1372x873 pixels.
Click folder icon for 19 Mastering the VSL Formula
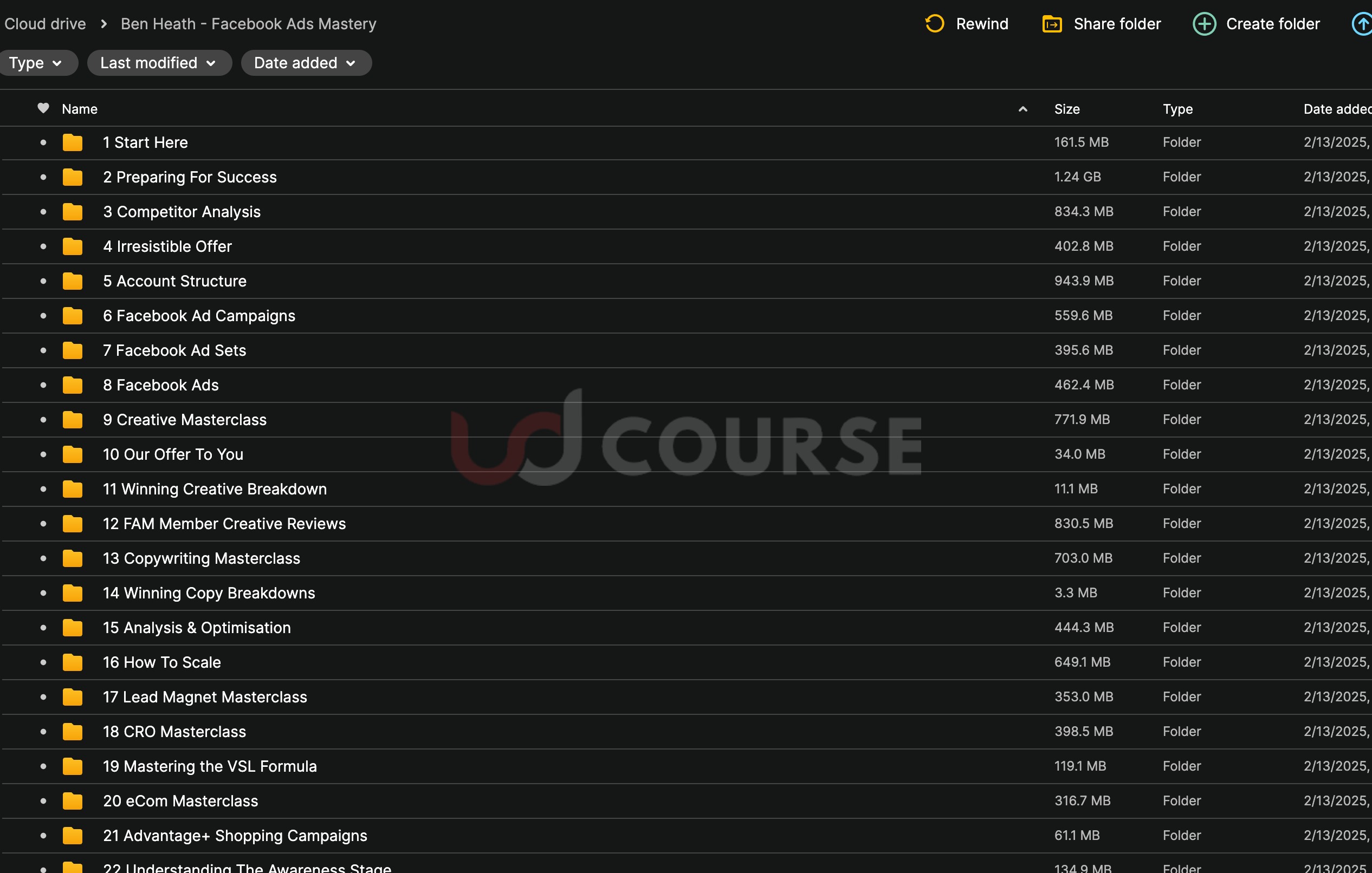point(73,766)
